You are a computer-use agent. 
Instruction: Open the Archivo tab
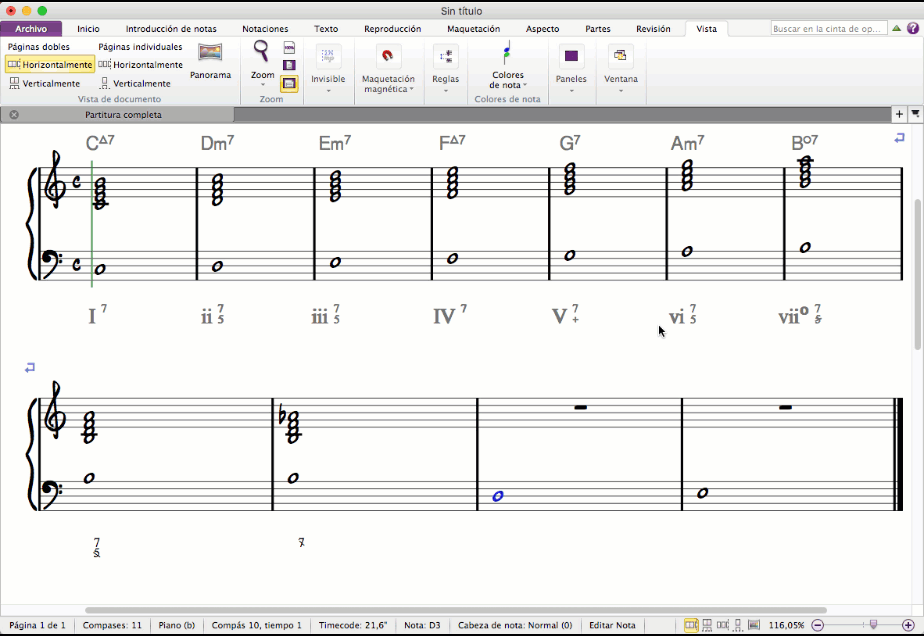click(31, 28)
